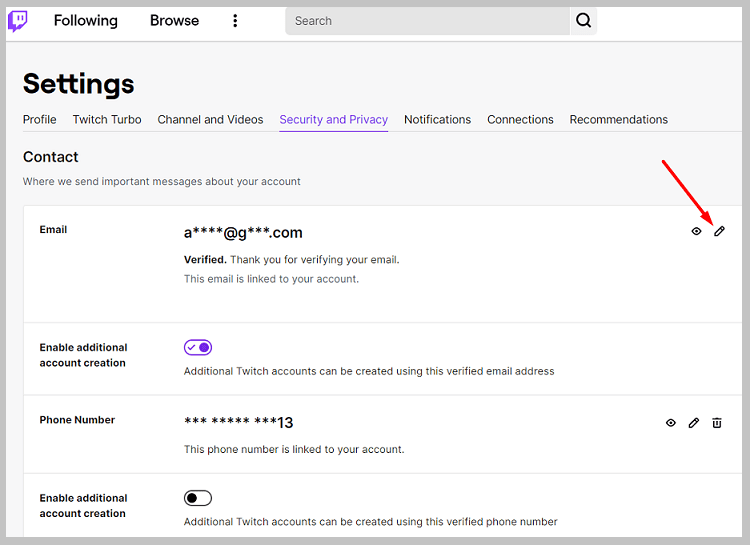Open the Recommendations tab
This screenshot has height=545, width=750.
click(x=618, y=120)
